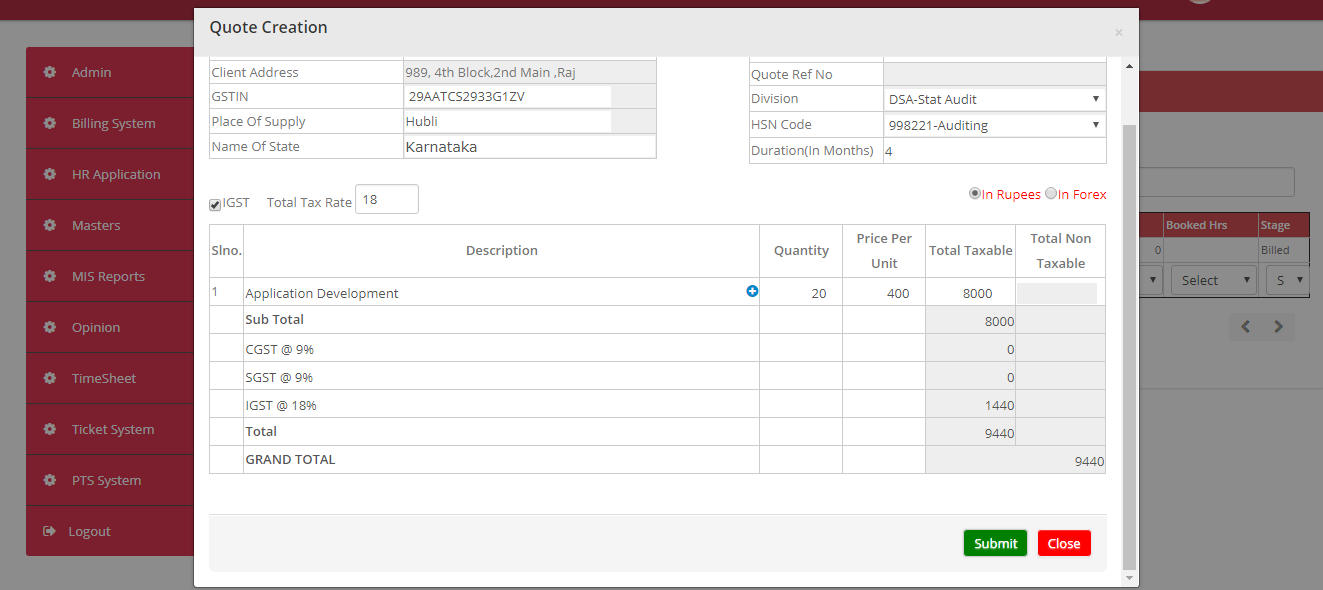Select the In Rupees radio option
The width and height of the screenshot is (1323, 590).
[x=975, y=194]
